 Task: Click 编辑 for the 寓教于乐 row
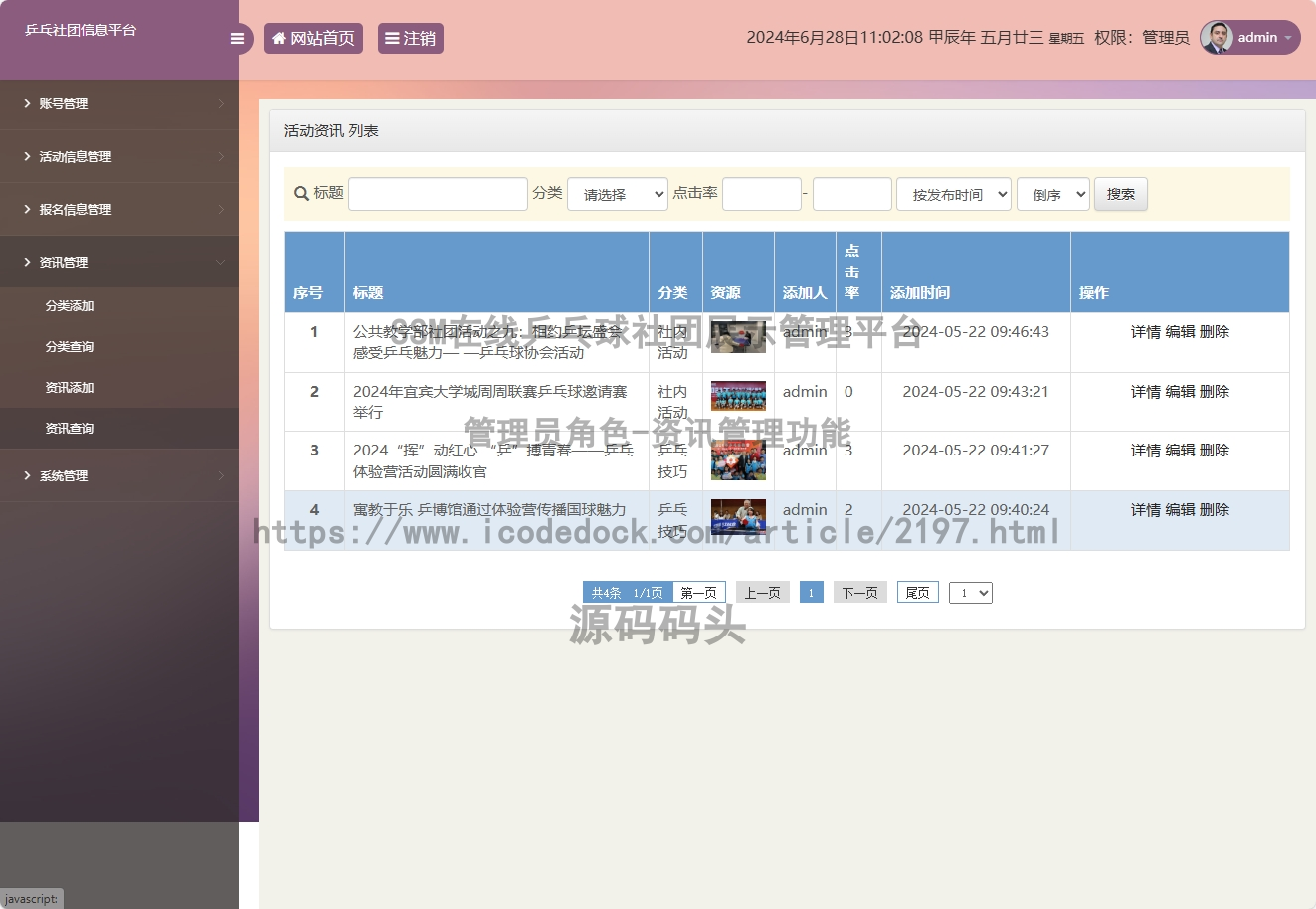click(1180, 510)
